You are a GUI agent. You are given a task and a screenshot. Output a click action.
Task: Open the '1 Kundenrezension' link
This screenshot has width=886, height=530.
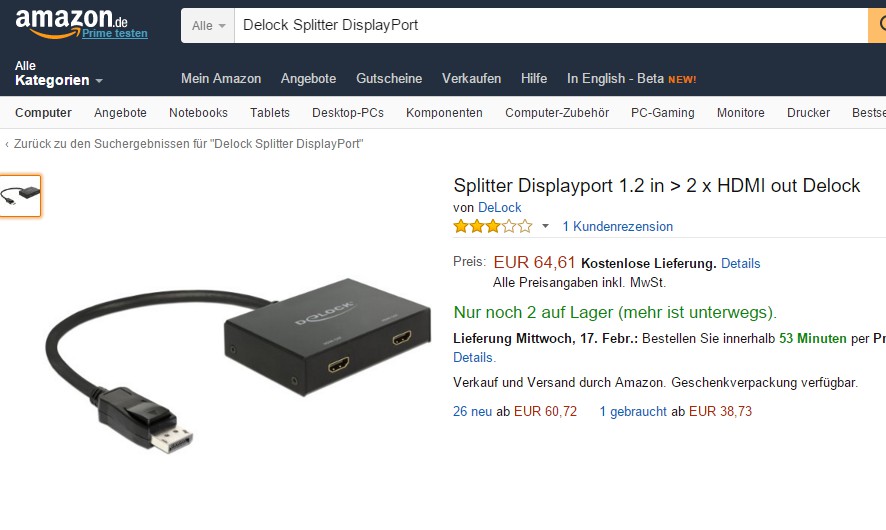click(617, 227)
